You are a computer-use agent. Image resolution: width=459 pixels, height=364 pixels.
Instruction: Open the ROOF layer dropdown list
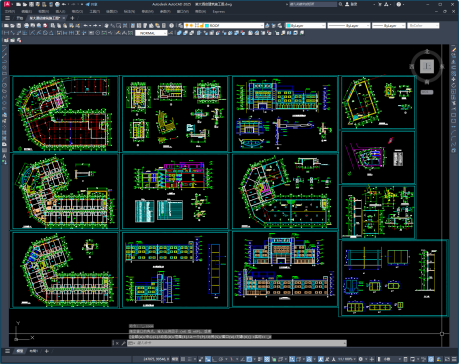tap(262, 25)
